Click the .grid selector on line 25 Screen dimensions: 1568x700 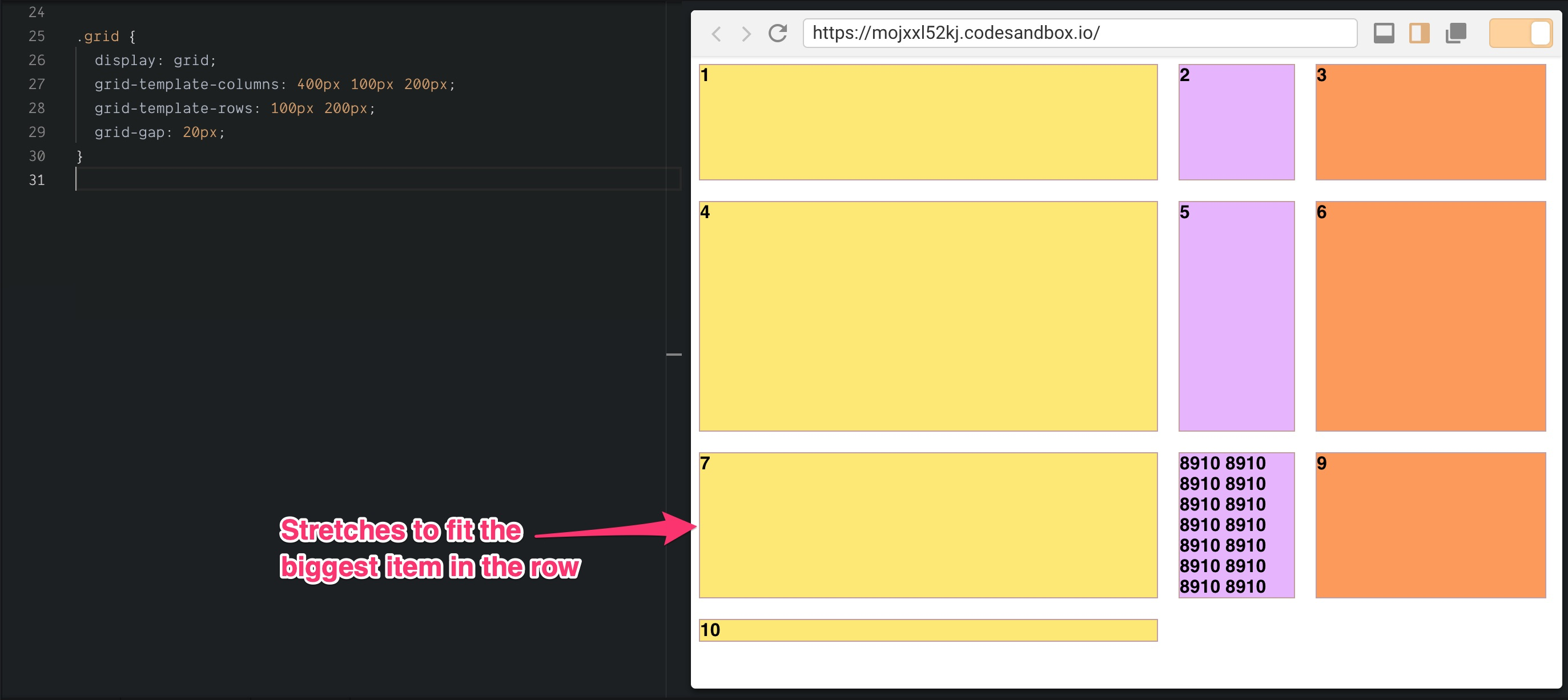pos(99,37)
